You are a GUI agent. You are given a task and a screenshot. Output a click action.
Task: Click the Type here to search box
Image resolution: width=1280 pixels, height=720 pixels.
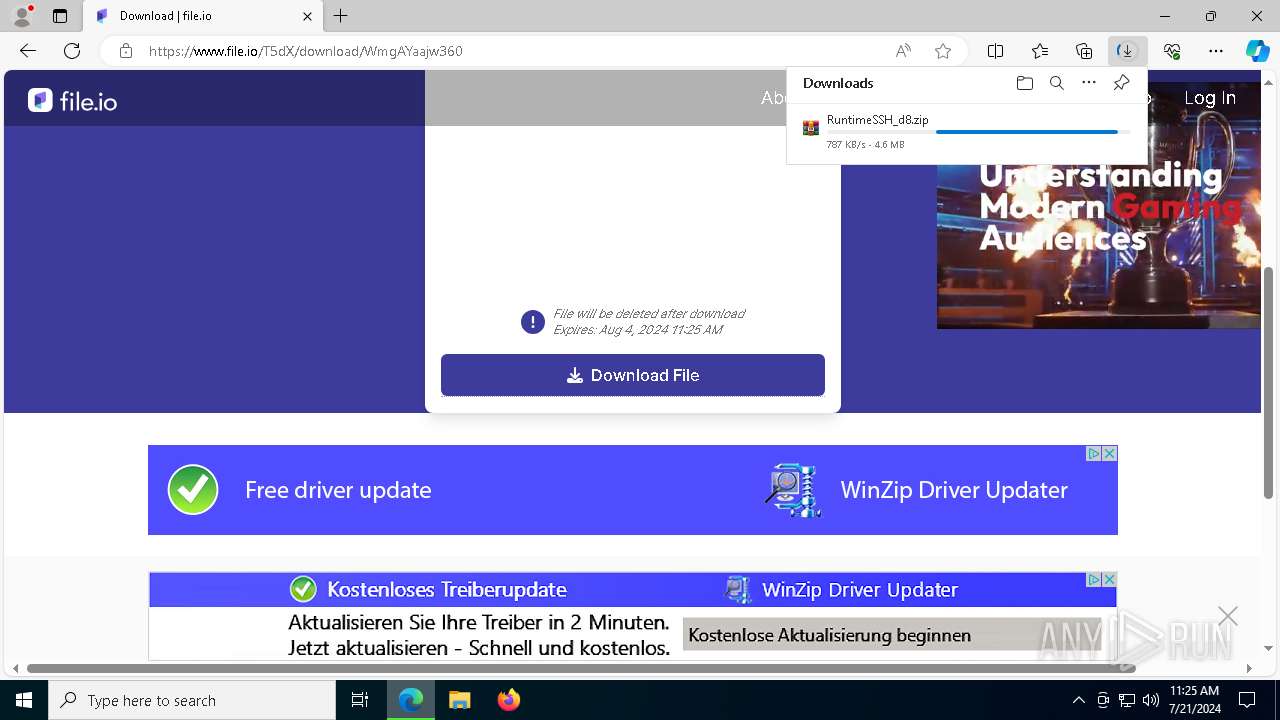click(x=192, y=700)
